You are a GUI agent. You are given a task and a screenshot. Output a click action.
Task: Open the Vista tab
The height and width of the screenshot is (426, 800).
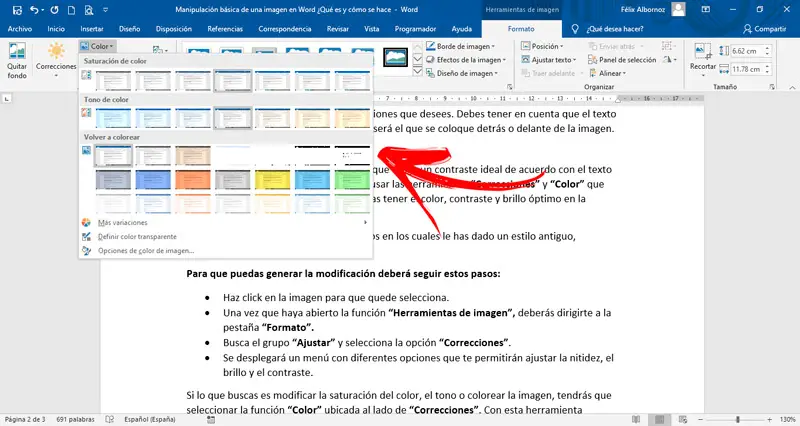pyautogui.click(x=371, y=29)
